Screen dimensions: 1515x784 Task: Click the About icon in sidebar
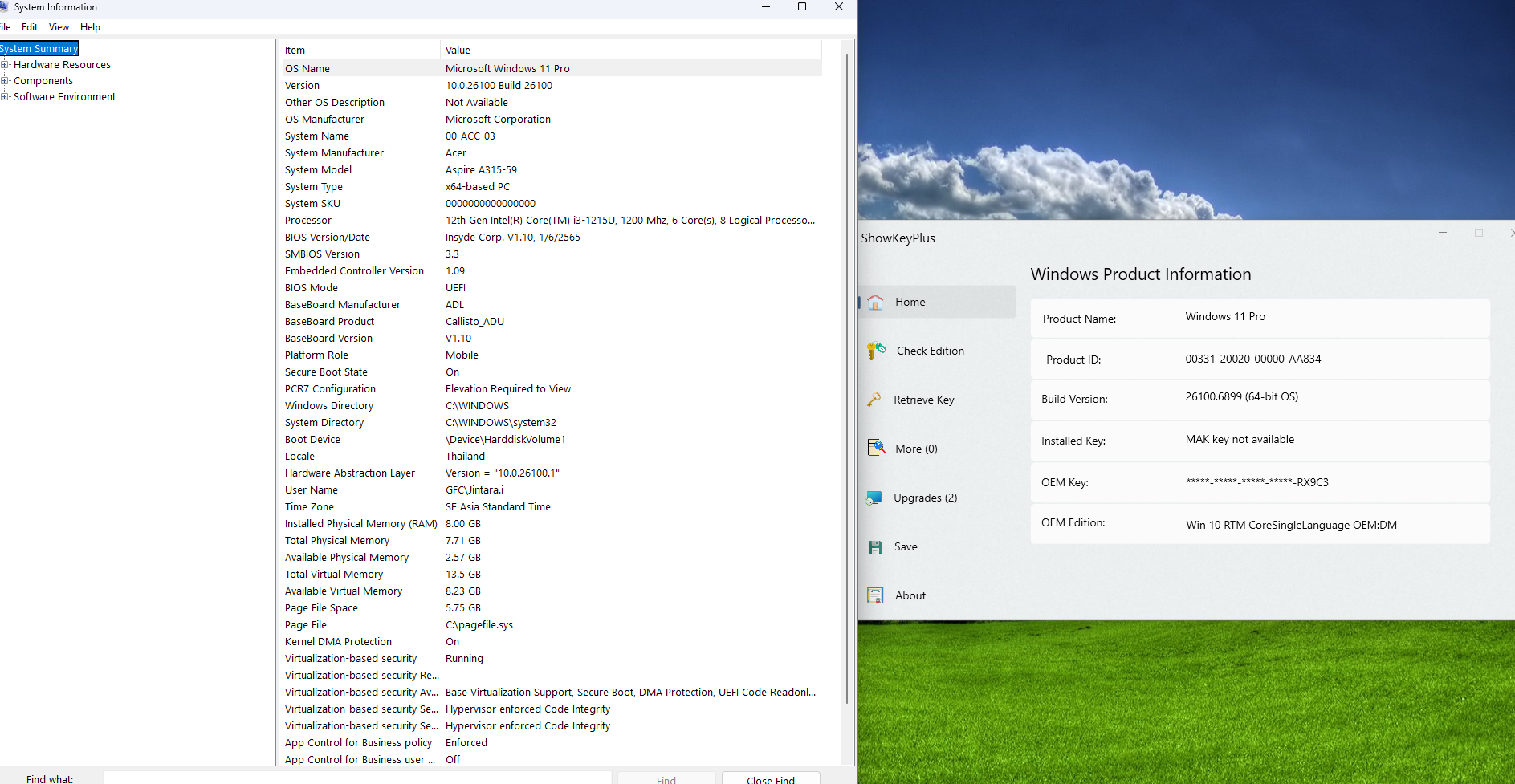(x=875, y=595)
